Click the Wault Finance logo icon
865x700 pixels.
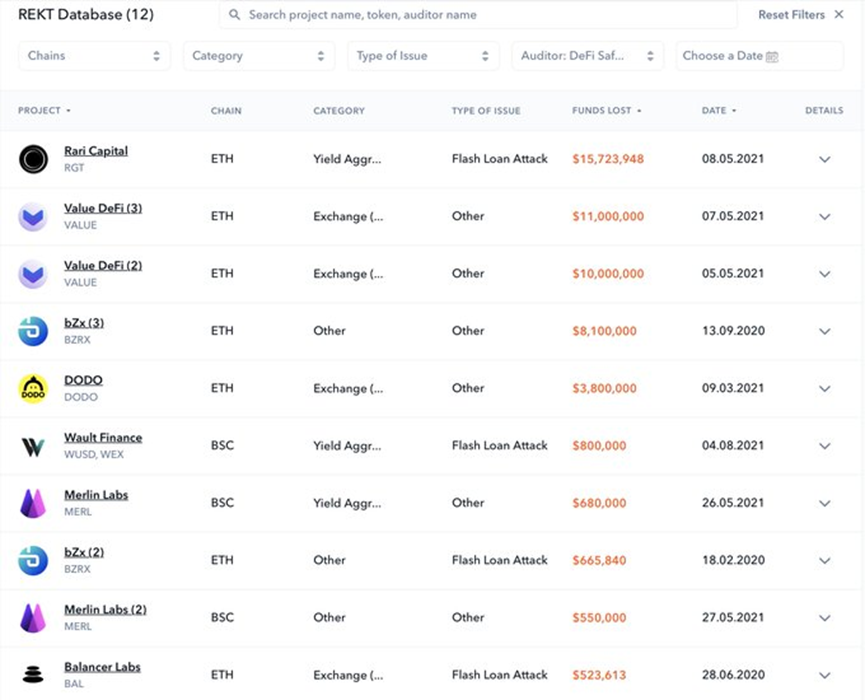(33, 446)
